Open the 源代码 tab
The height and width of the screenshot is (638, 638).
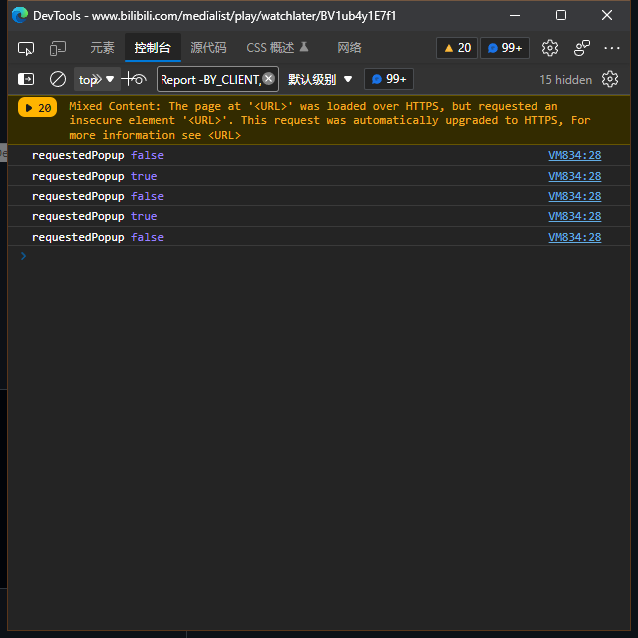click(208, 48)
